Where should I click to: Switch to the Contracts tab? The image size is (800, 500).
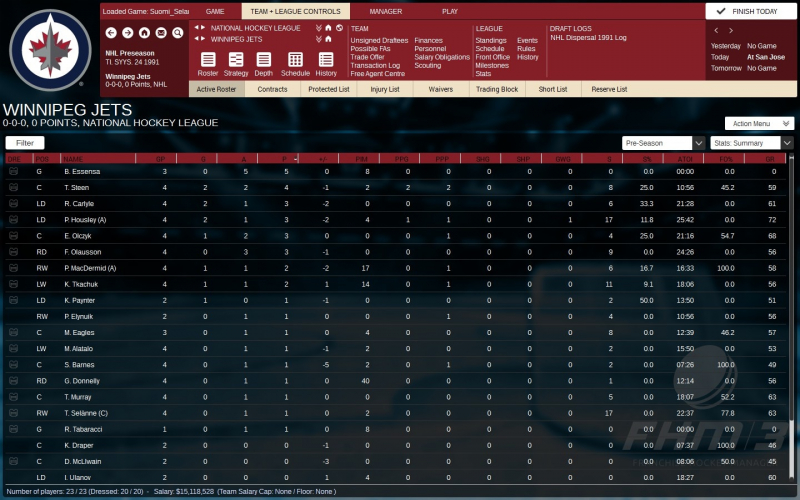coord(272,89)
